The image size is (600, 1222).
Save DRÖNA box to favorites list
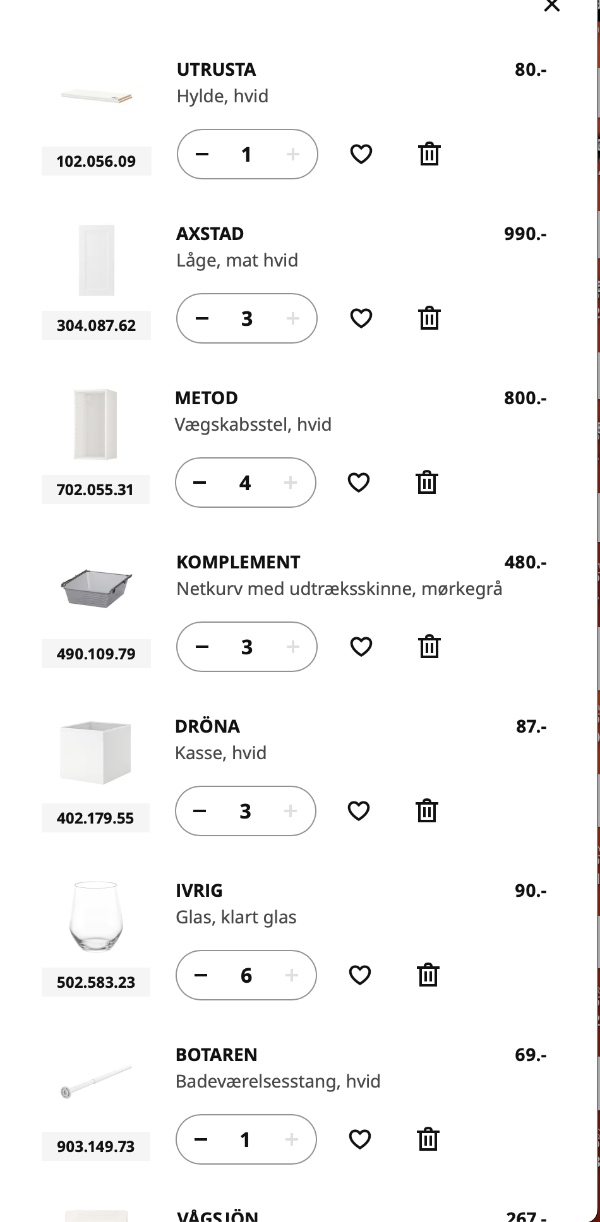tap(358, 810)
